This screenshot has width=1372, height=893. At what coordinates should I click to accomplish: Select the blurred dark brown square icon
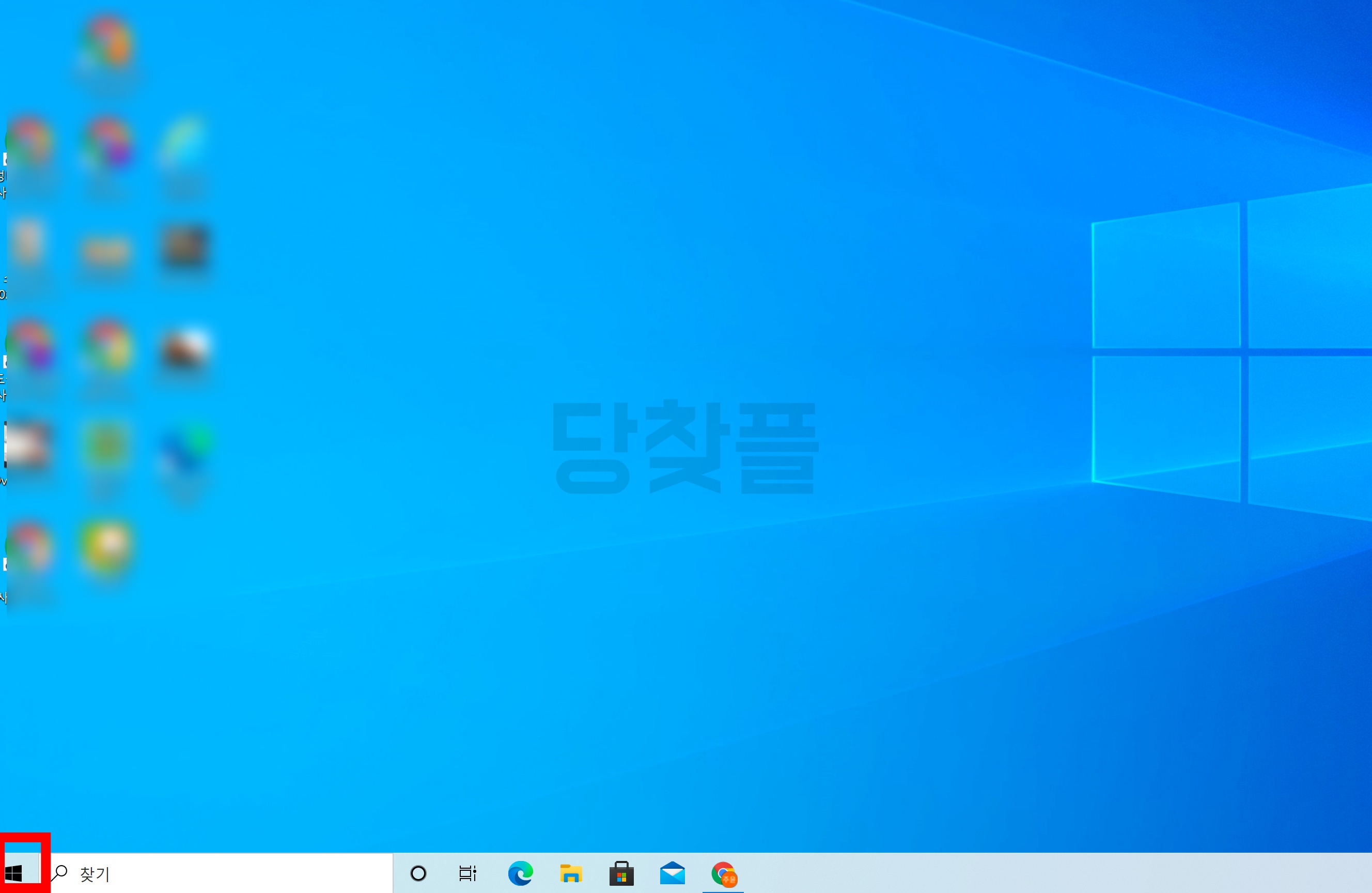(x=184, y=247)
